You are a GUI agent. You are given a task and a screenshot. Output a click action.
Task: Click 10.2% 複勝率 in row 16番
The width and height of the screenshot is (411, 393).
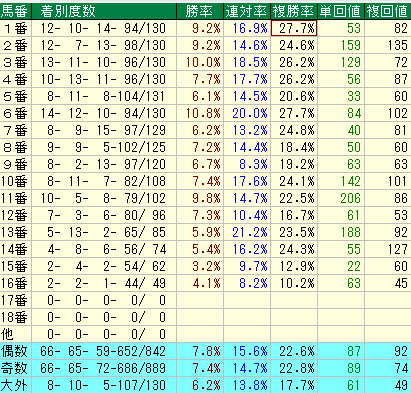coord(294,283)
